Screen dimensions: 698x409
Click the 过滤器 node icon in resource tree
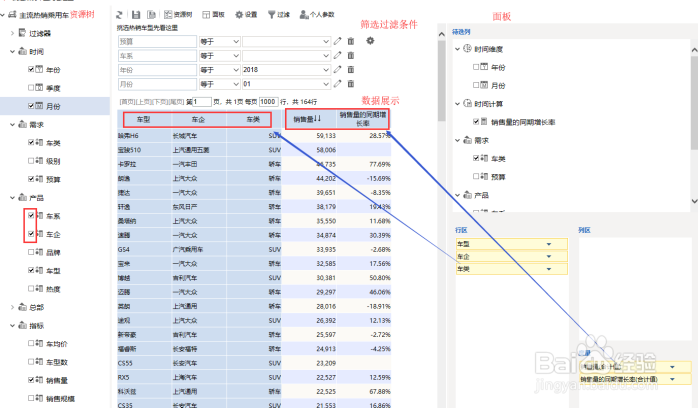(22, 33)
